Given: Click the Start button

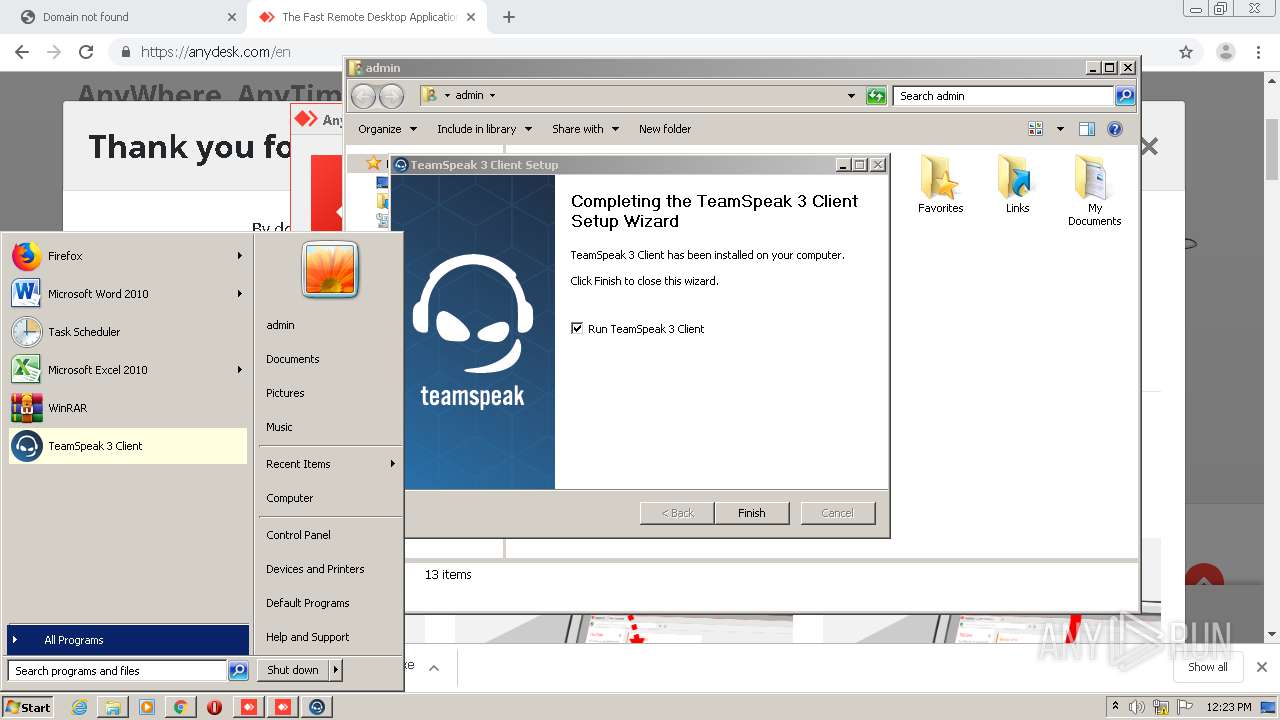Looking at the screenshot, I should 27,707.
